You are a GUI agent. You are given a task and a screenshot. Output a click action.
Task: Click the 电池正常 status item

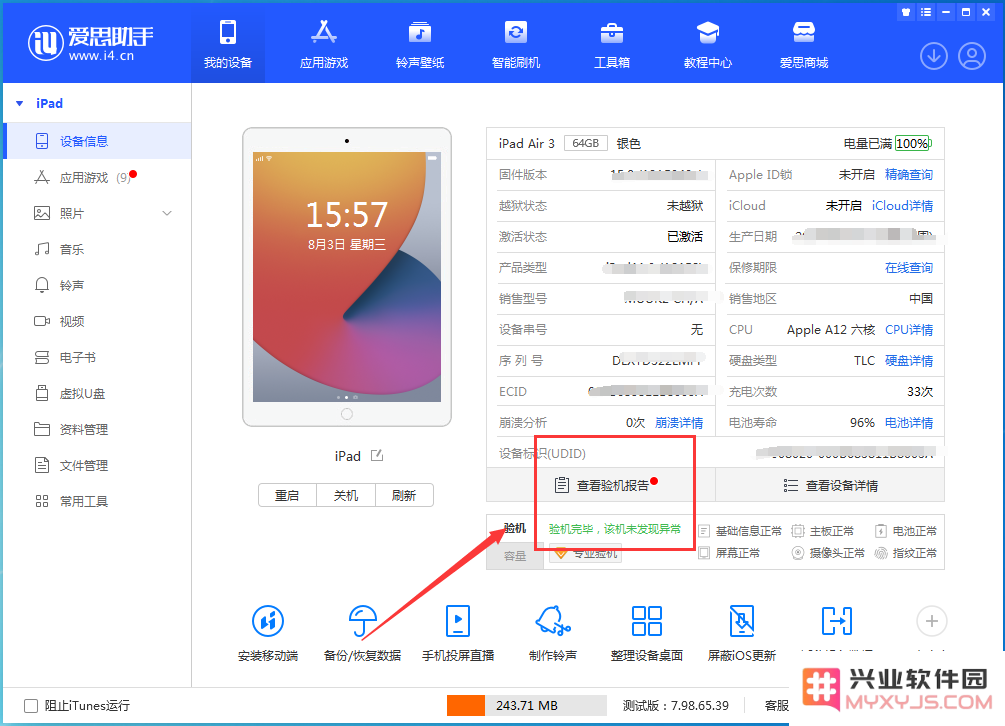(906, 531)
